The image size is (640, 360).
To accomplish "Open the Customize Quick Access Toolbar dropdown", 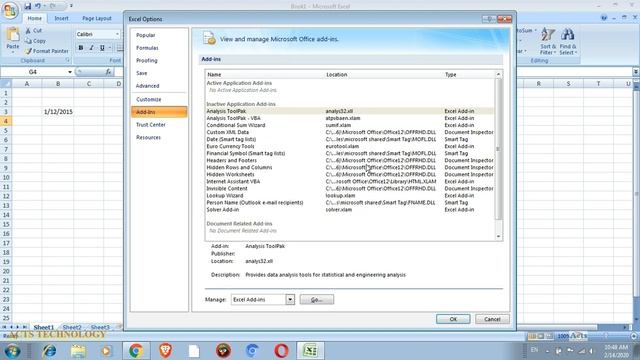I will pyautogui.click(x=71, y=6).
